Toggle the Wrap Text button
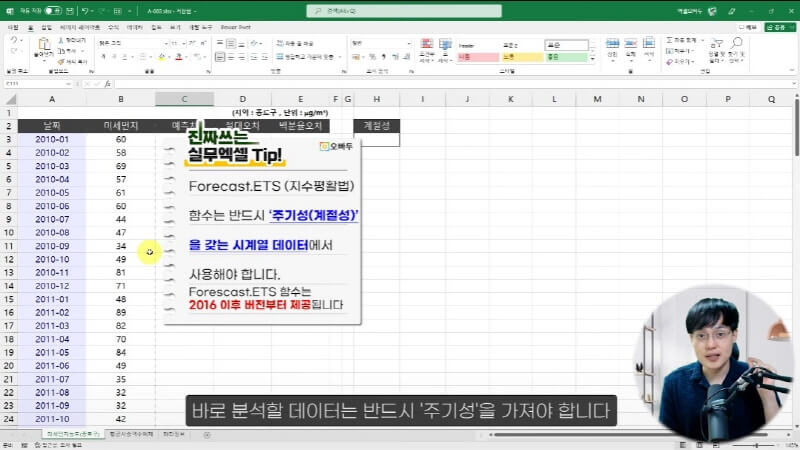Viewport: 800px width, 450px height. [x=295, y=43]
